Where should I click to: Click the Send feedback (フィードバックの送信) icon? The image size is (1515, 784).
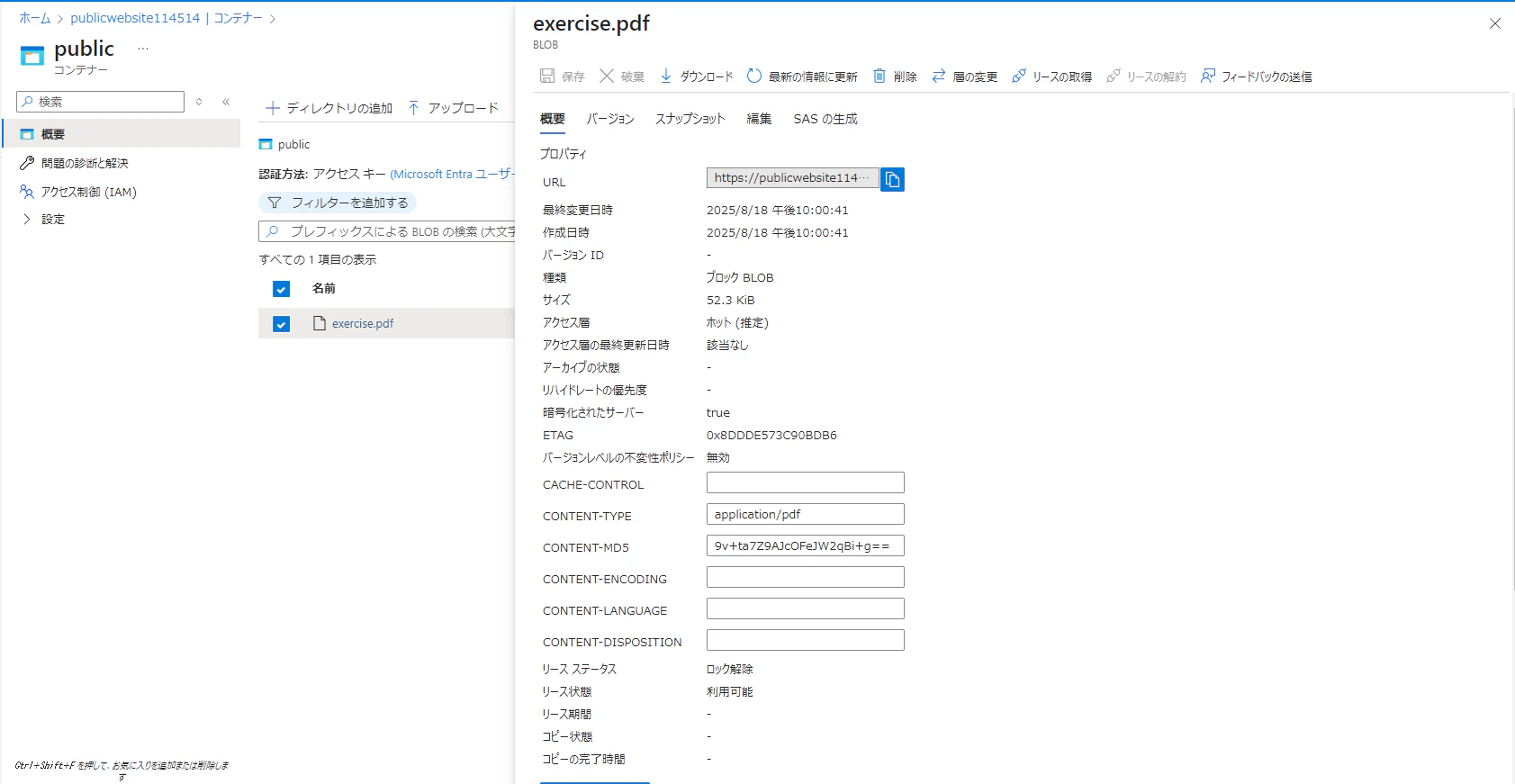coord(1208,77)
